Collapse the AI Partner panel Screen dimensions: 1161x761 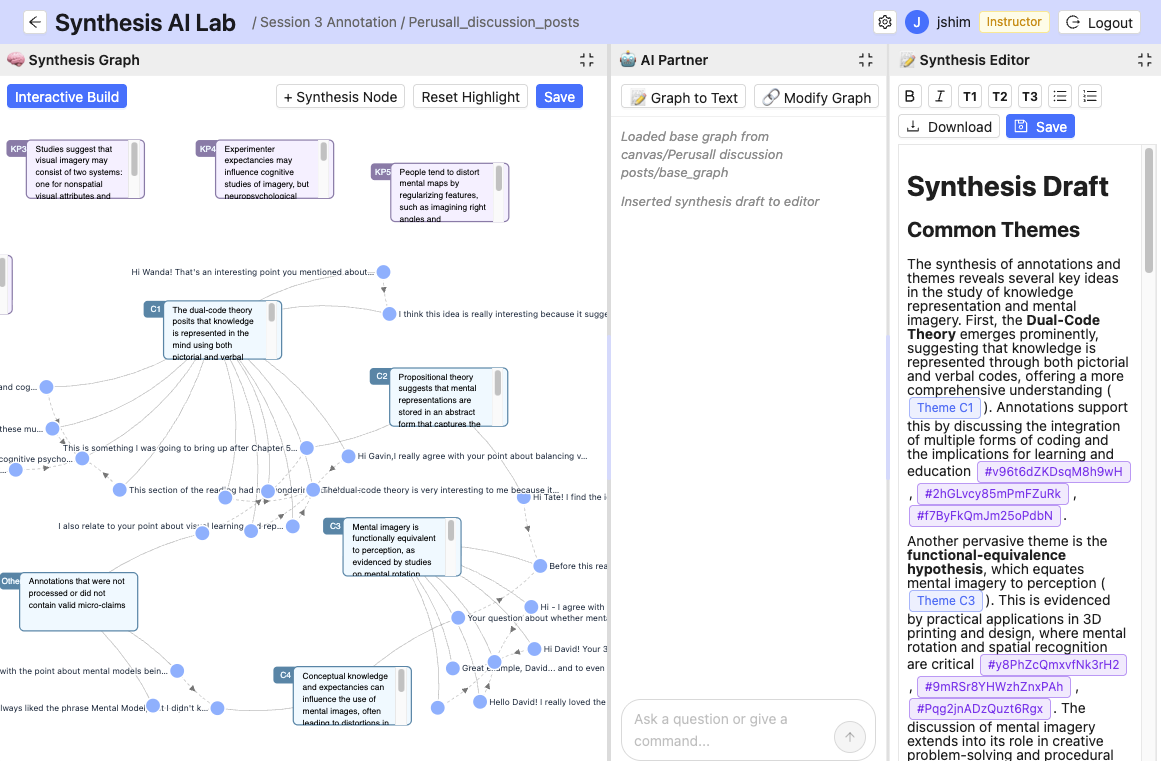pyautogui.click(x=866, y=60)
